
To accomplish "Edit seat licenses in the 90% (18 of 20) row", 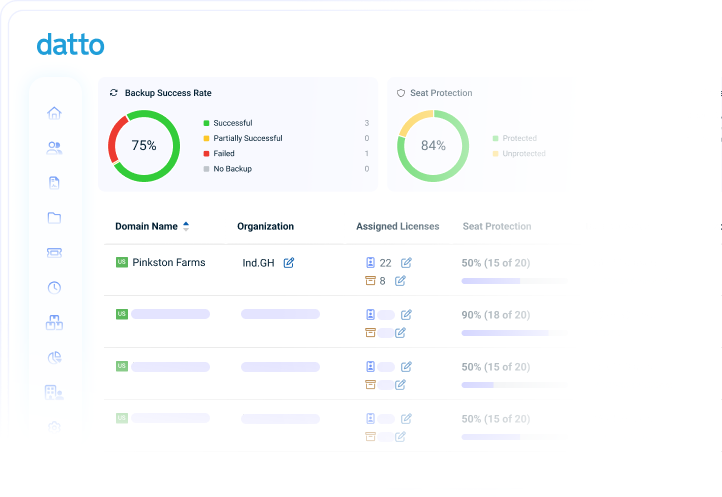I will tap(406, 315).
